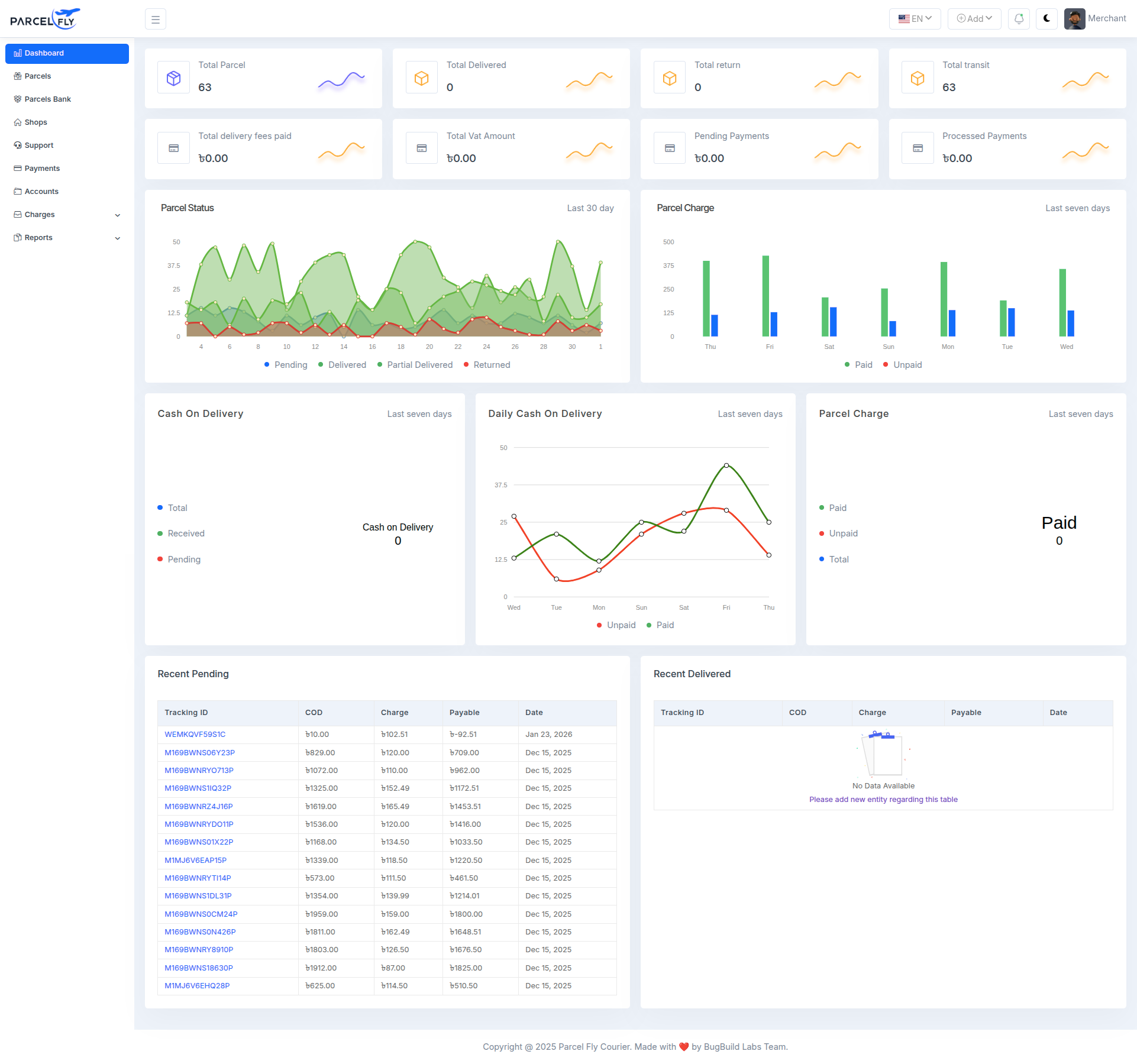Toggle dark mode with the moon icon
Image resolution: width=1137 pixels, height=1064 pixels.
[1047, 18]
